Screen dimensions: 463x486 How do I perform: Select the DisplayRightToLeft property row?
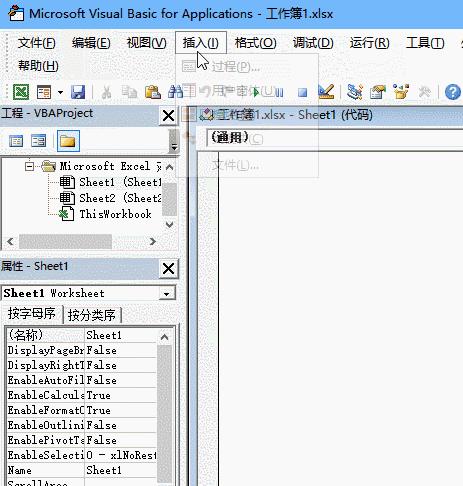tap(81, 365)
